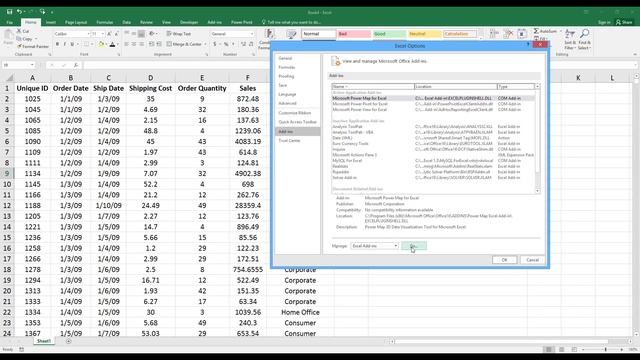
Task: Apply the Fill Color bucket
Action: coord(101,44)
